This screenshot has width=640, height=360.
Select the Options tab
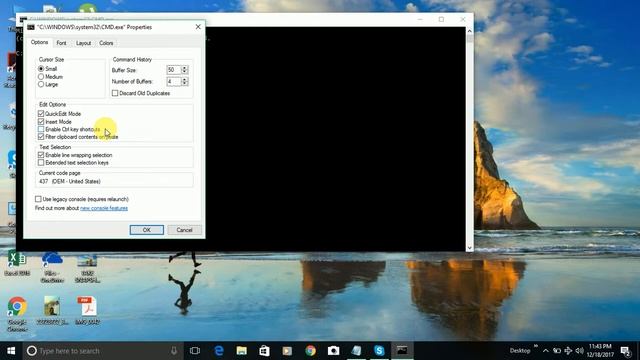click(40, 42)
